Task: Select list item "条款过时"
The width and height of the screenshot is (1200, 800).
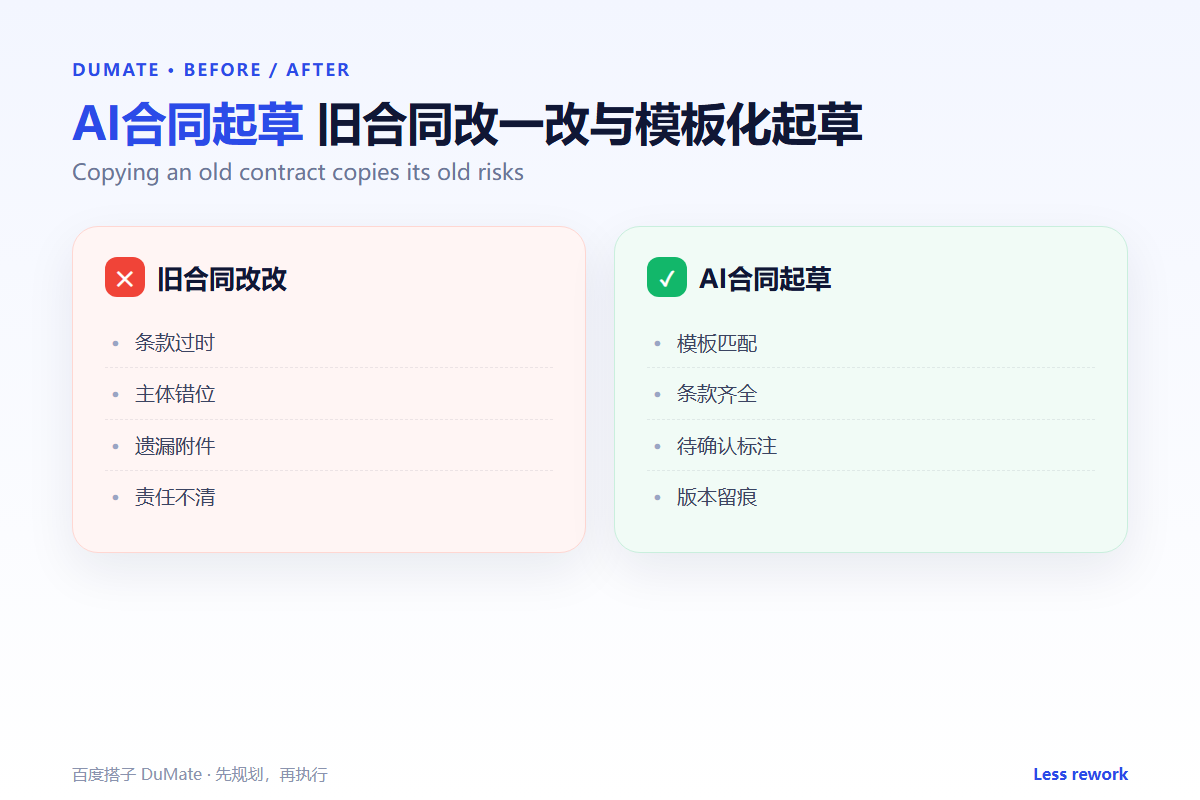Action: point(175,343)
